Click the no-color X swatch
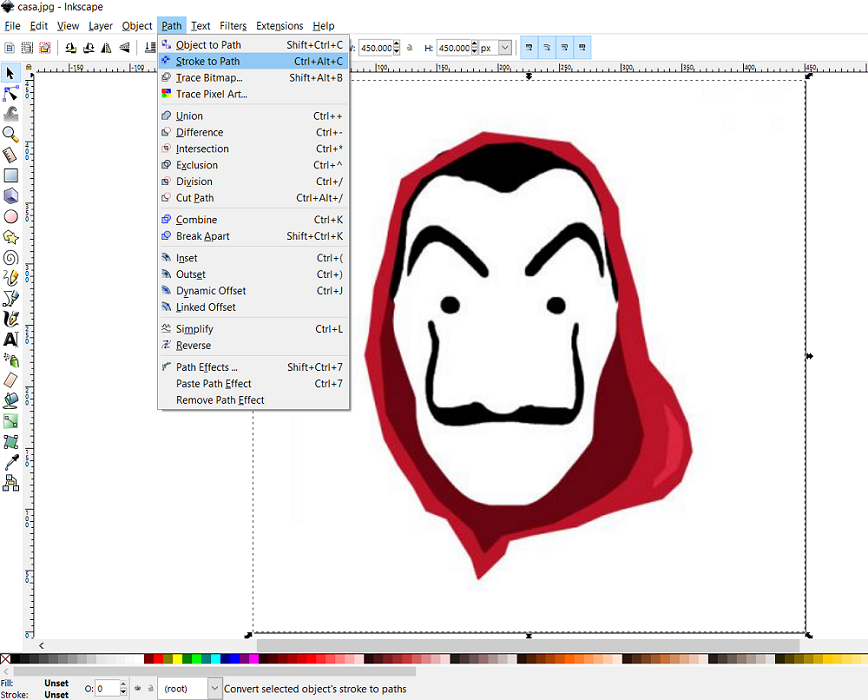 (x=5, y=658)
